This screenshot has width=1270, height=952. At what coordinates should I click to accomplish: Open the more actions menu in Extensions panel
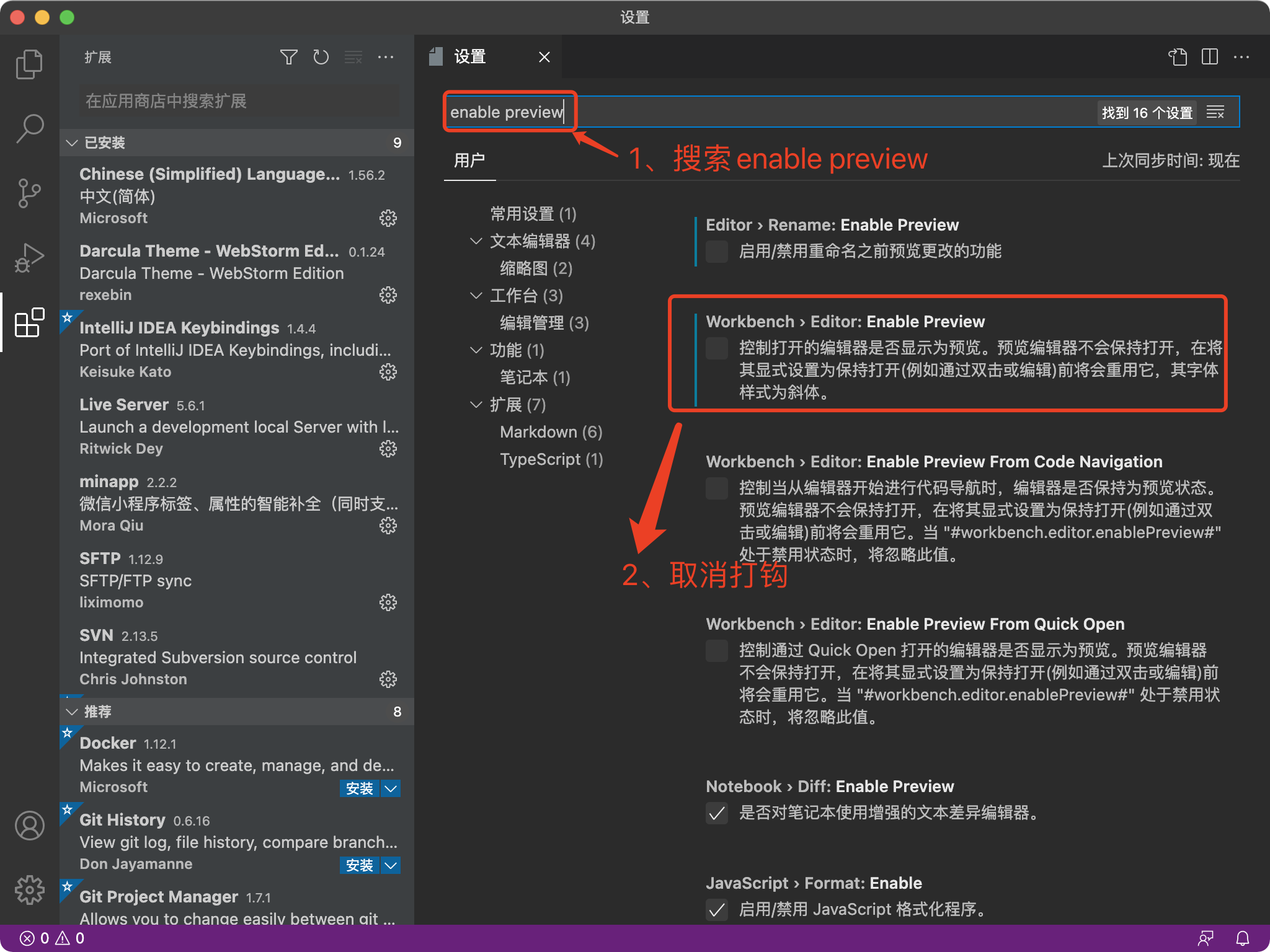point(386,57)
